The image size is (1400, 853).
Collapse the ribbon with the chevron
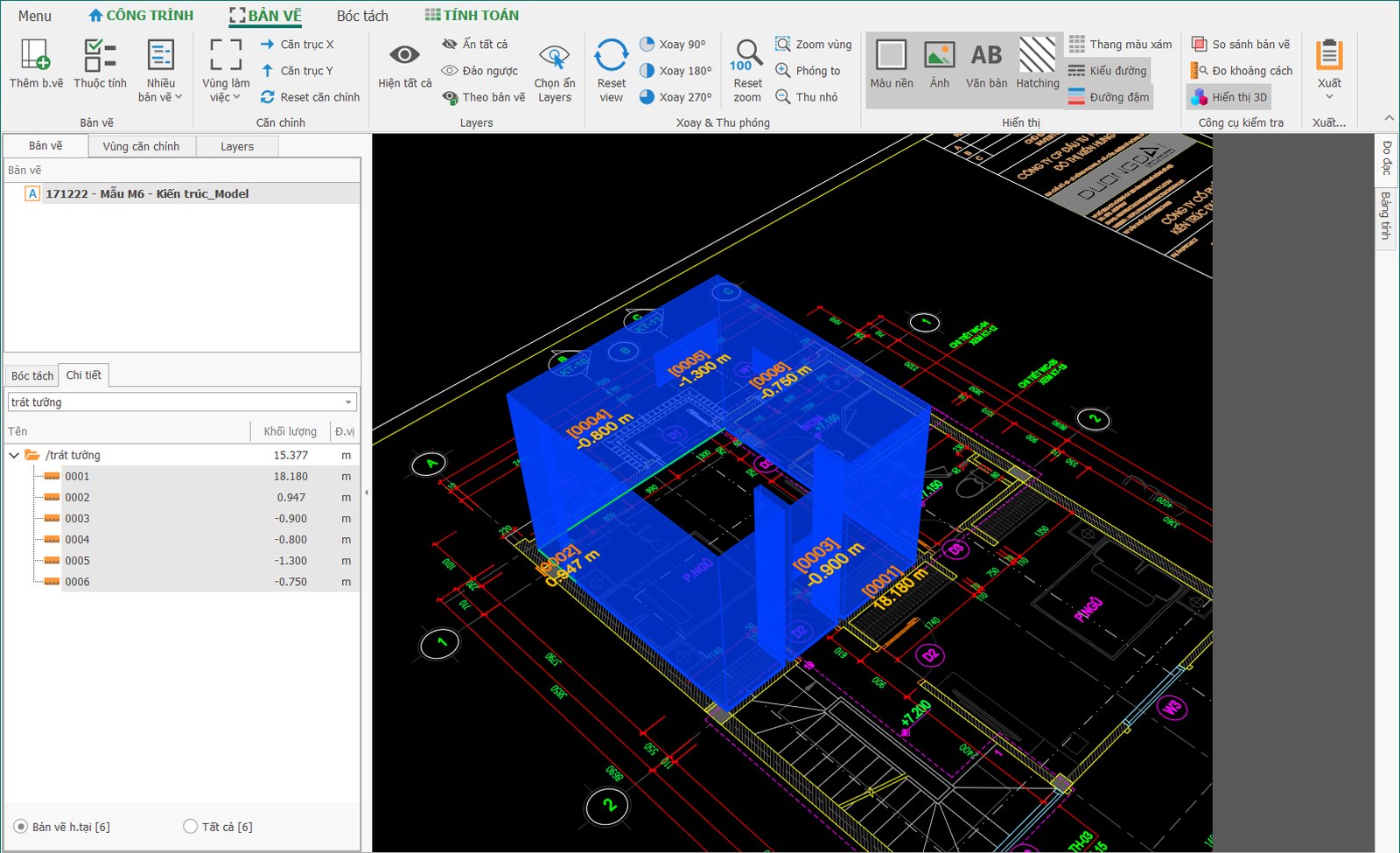[1389, 118]
